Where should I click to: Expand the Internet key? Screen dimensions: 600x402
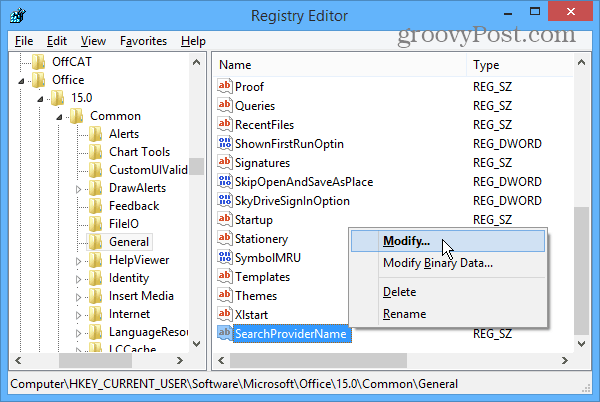(x=78, y=315)
